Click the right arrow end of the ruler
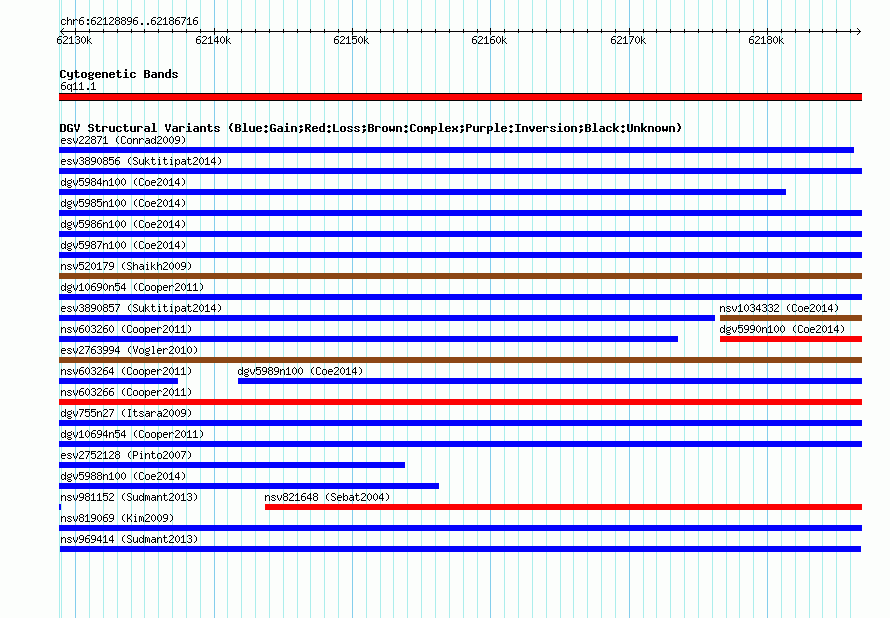The height and width of the screenshot is (618, 890). click(x=858, y=31)
